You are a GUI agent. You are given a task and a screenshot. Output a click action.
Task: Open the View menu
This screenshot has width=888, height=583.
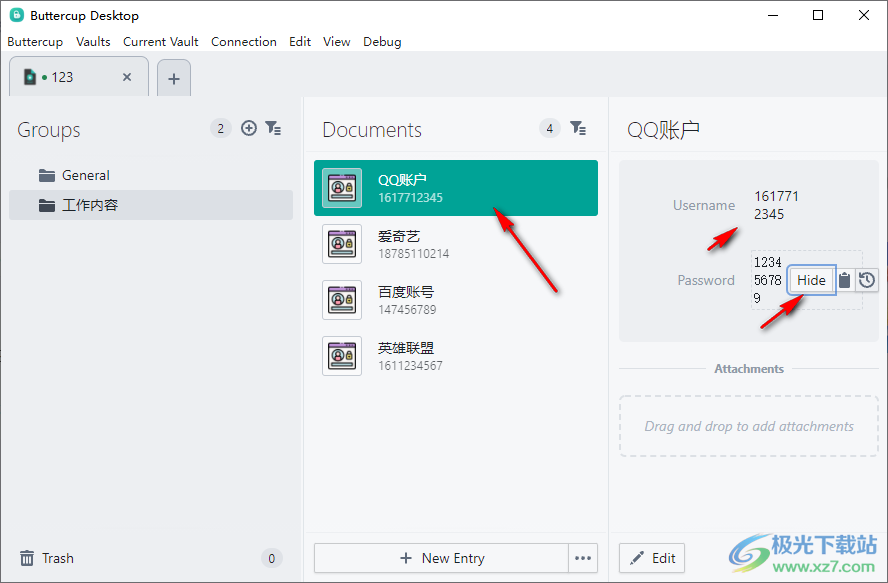[336, 42]
